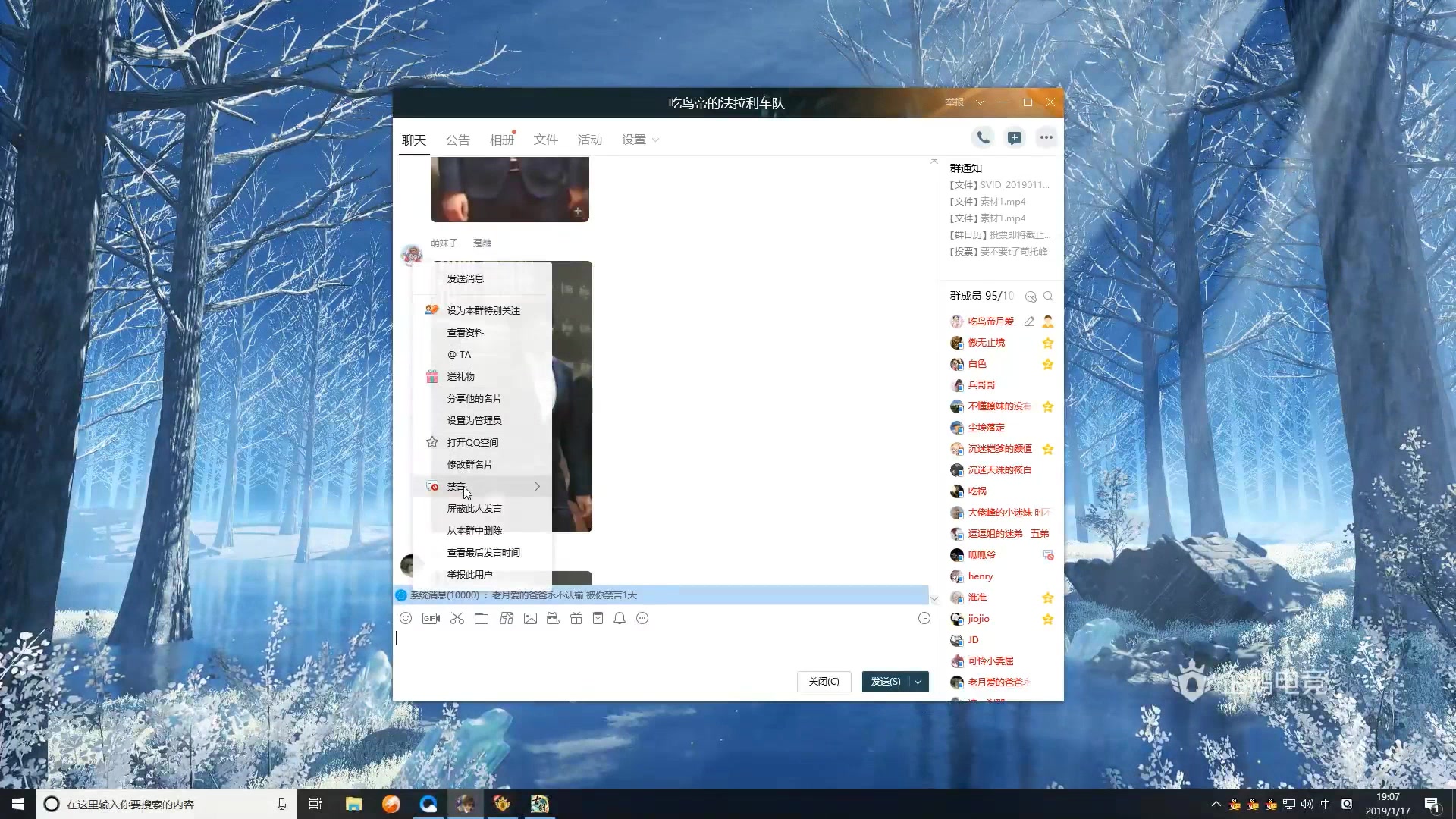
Task: Open the send button dropdown arrow
Action: [x=918, y=682]
